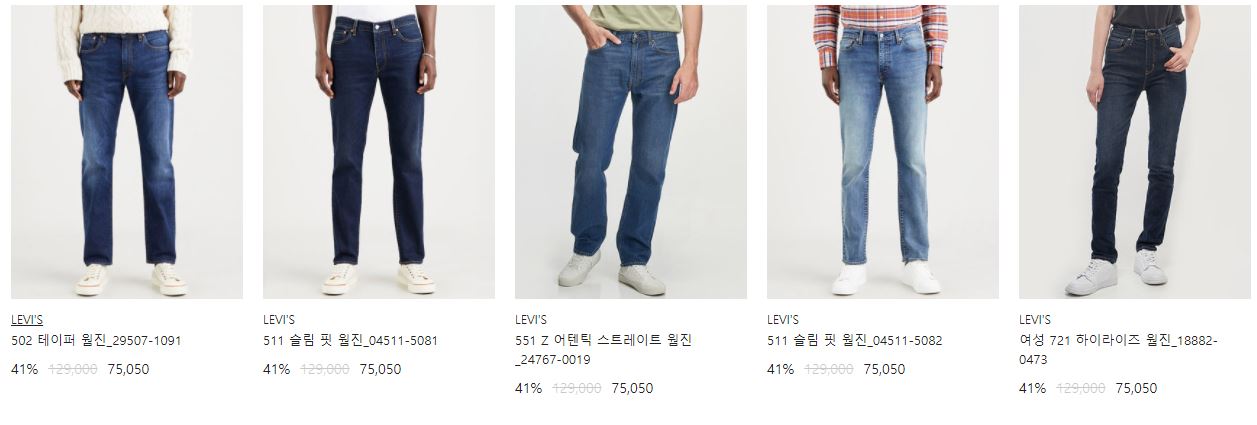The width and height of the screenshot is (1257, 425).
Task: Click the 75,050 price under 551 Z 어텐틱
Action: tap(632, 388)
